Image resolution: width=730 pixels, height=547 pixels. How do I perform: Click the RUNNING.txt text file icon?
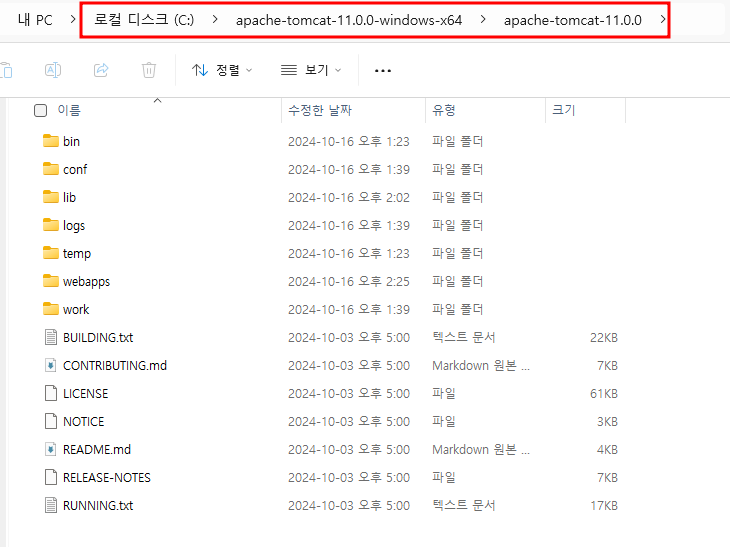tap(51, 505)
